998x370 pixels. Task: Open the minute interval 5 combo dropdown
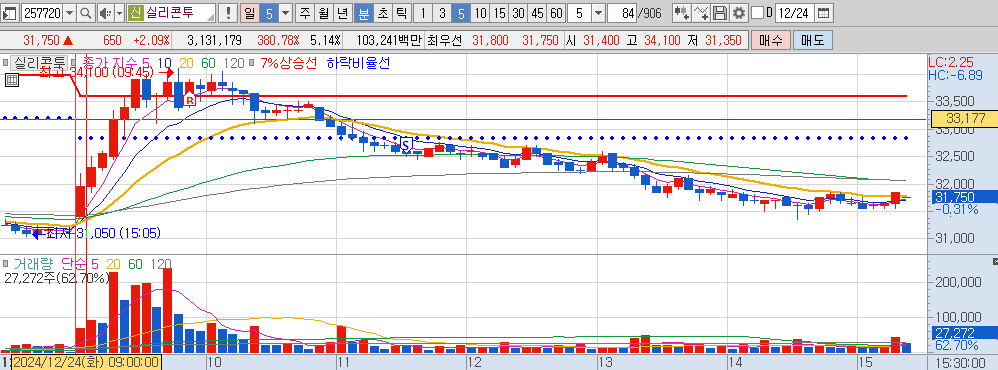598,12
